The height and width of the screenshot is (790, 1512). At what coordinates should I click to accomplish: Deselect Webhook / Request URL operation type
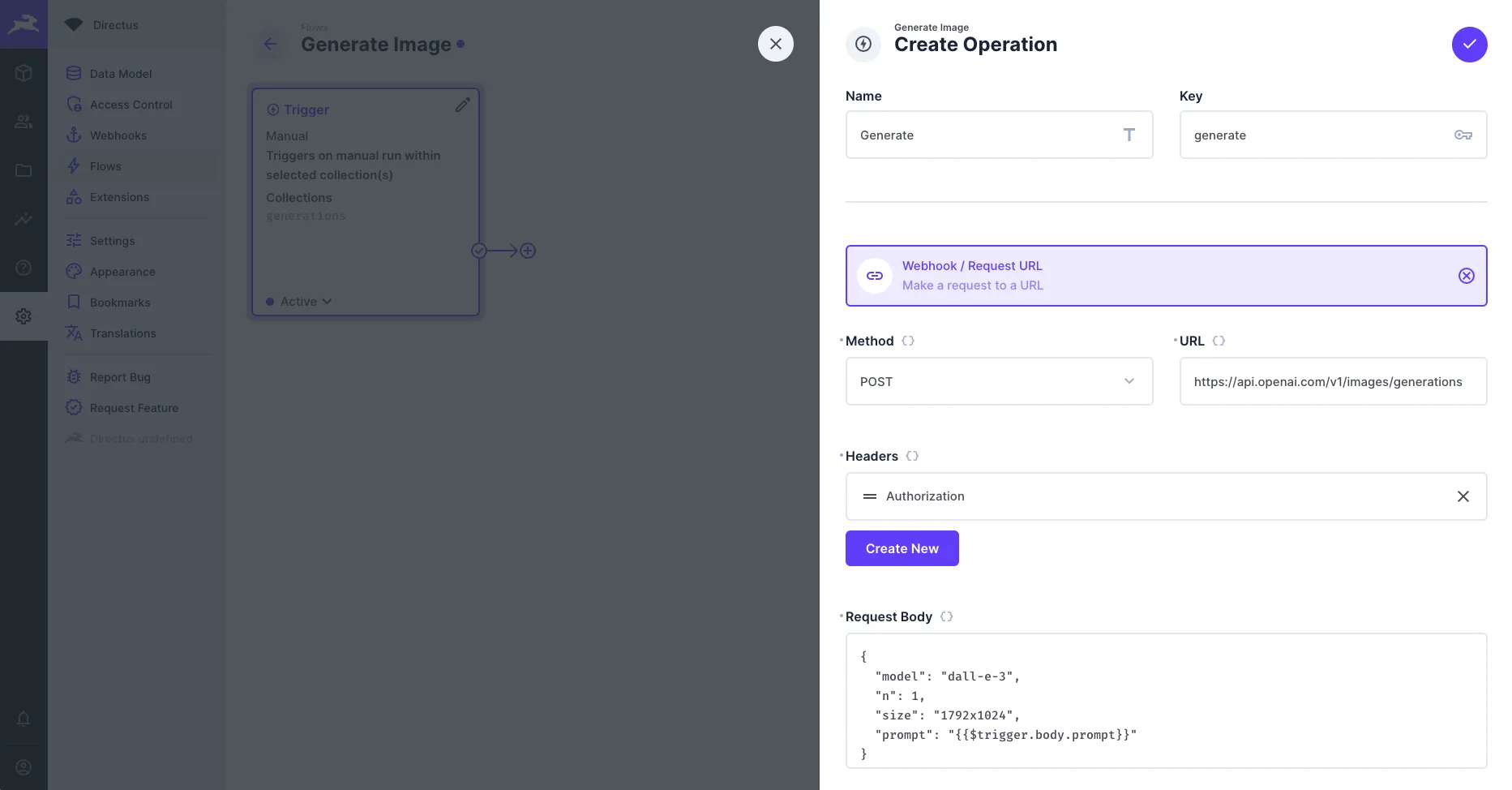click(1466, 276)
